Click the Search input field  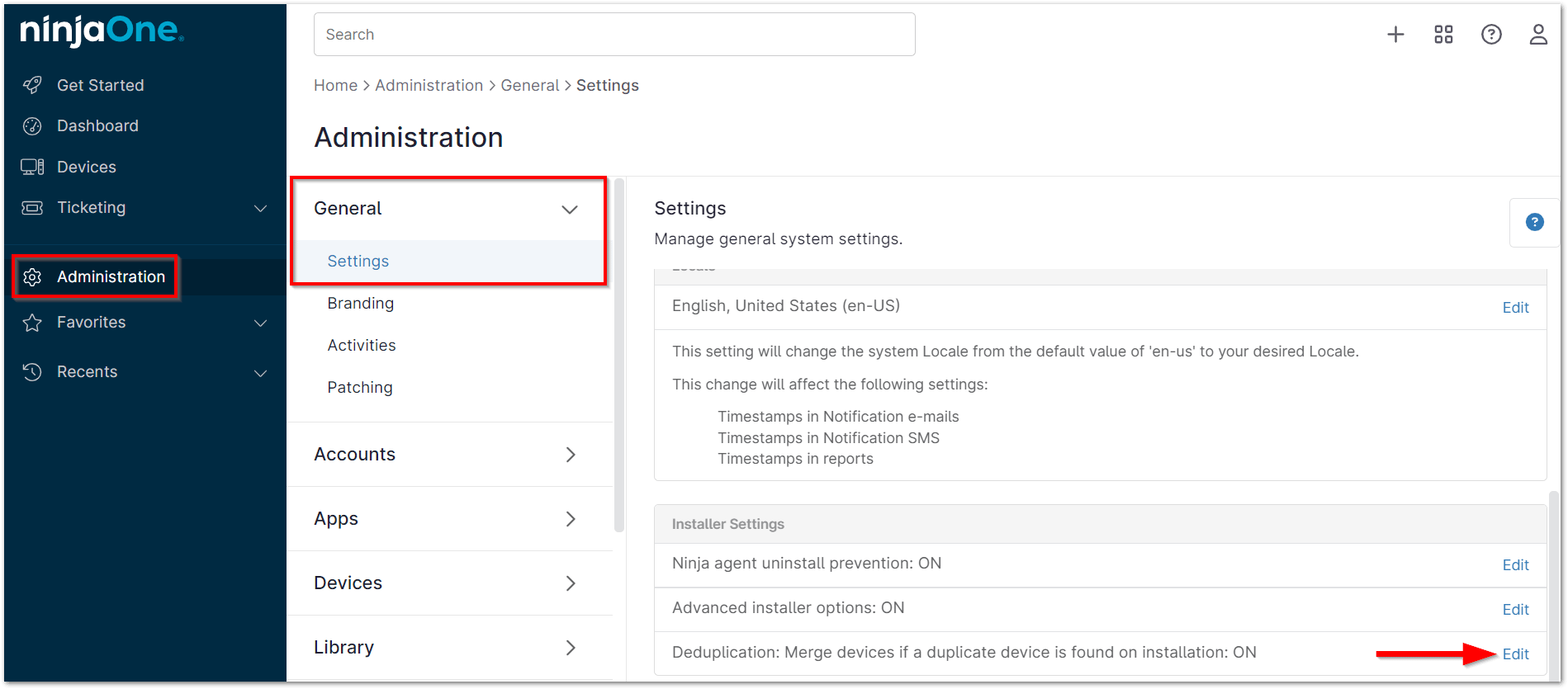[613, 35]
